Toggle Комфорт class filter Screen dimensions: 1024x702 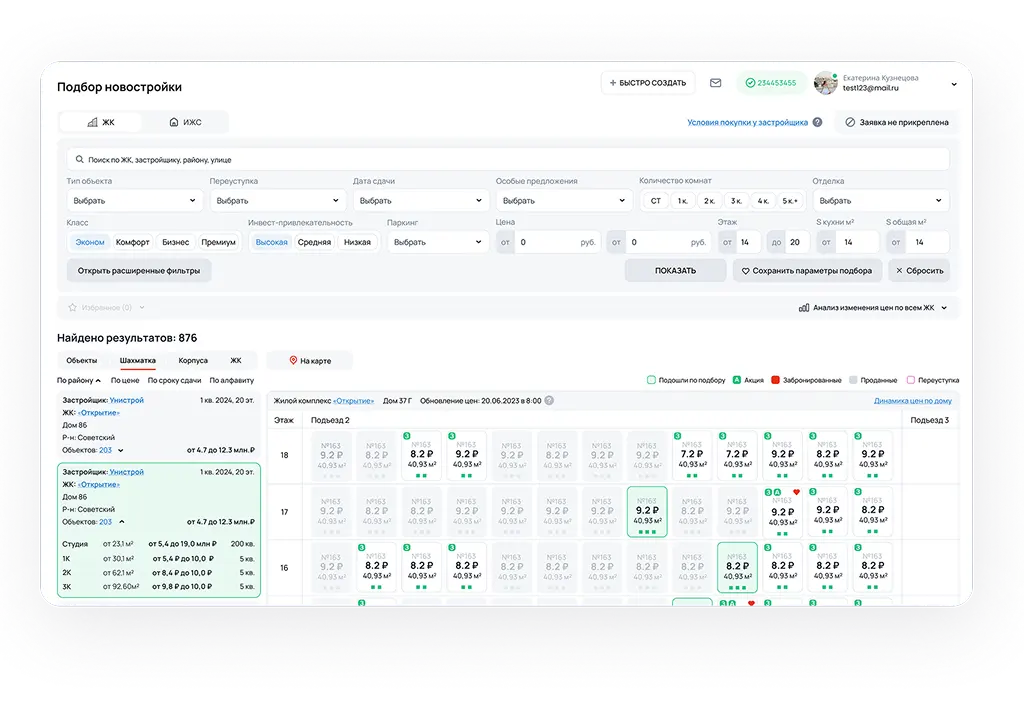coord(133,242)
